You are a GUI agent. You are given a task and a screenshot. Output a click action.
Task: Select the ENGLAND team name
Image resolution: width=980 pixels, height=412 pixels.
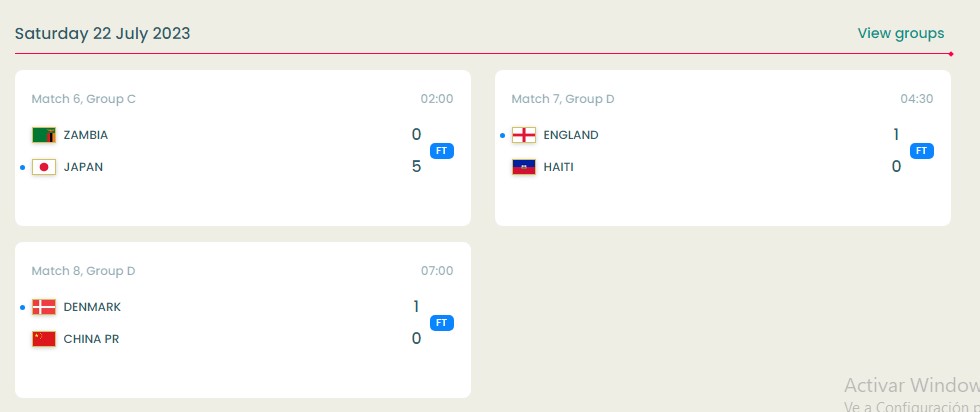(x=571, y=135)
